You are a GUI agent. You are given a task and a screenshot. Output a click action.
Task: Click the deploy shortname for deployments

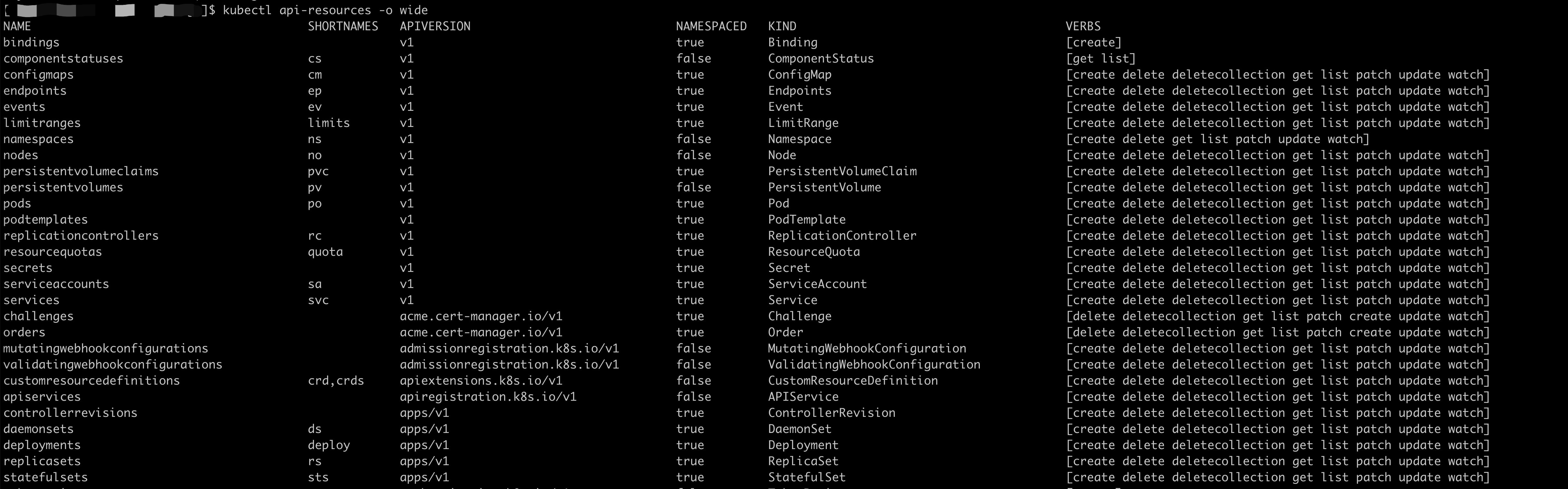[329, 445]
